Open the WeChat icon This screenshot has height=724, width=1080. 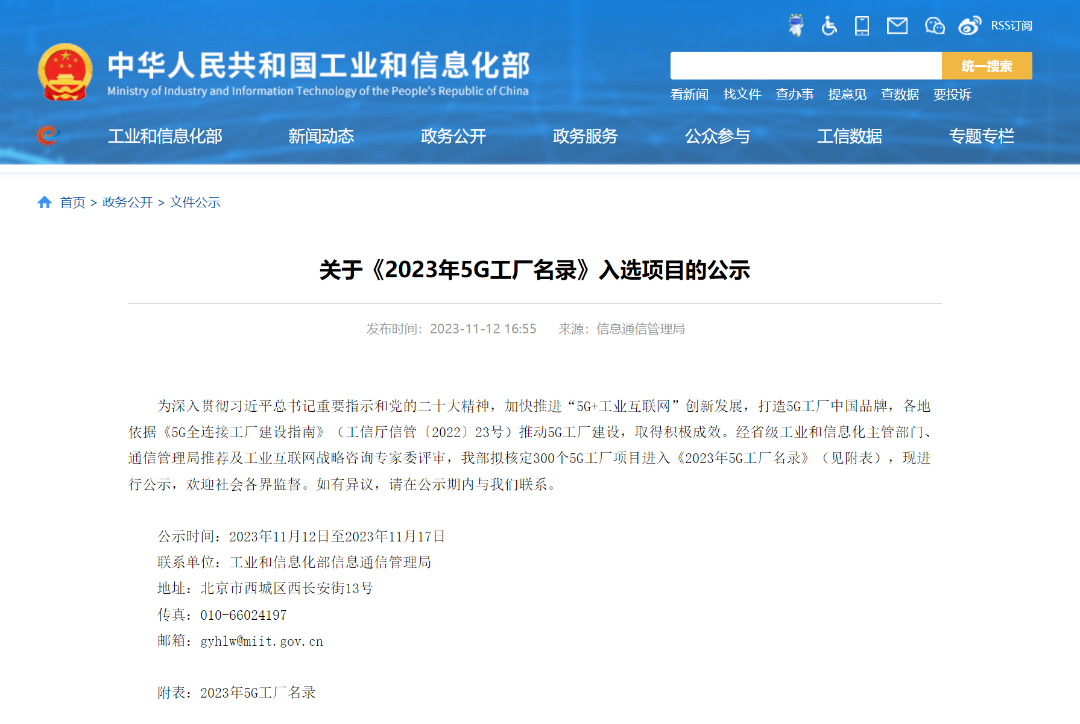[934, 26]
